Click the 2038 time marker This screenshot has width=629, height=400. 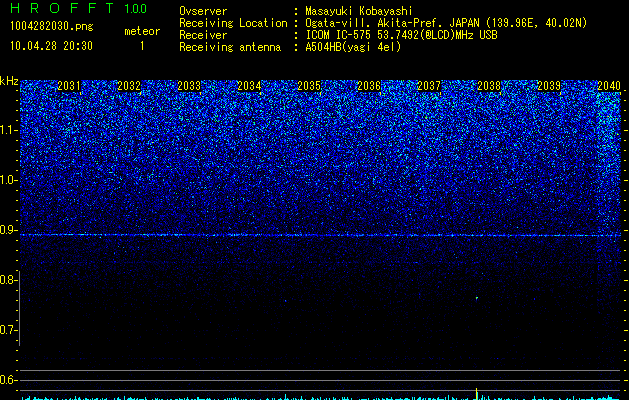click(x=489, y=85)
